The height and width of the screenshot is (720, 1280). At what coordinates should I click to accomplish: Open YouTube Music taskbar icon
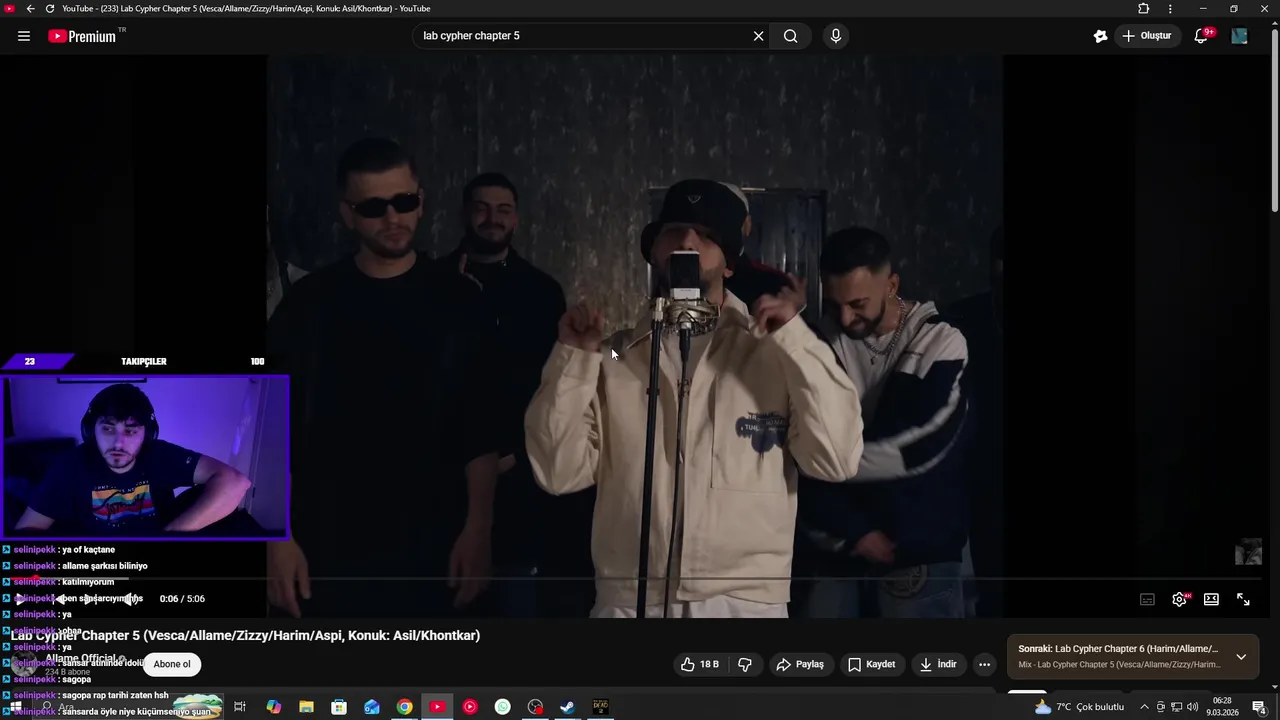[470, 707]
